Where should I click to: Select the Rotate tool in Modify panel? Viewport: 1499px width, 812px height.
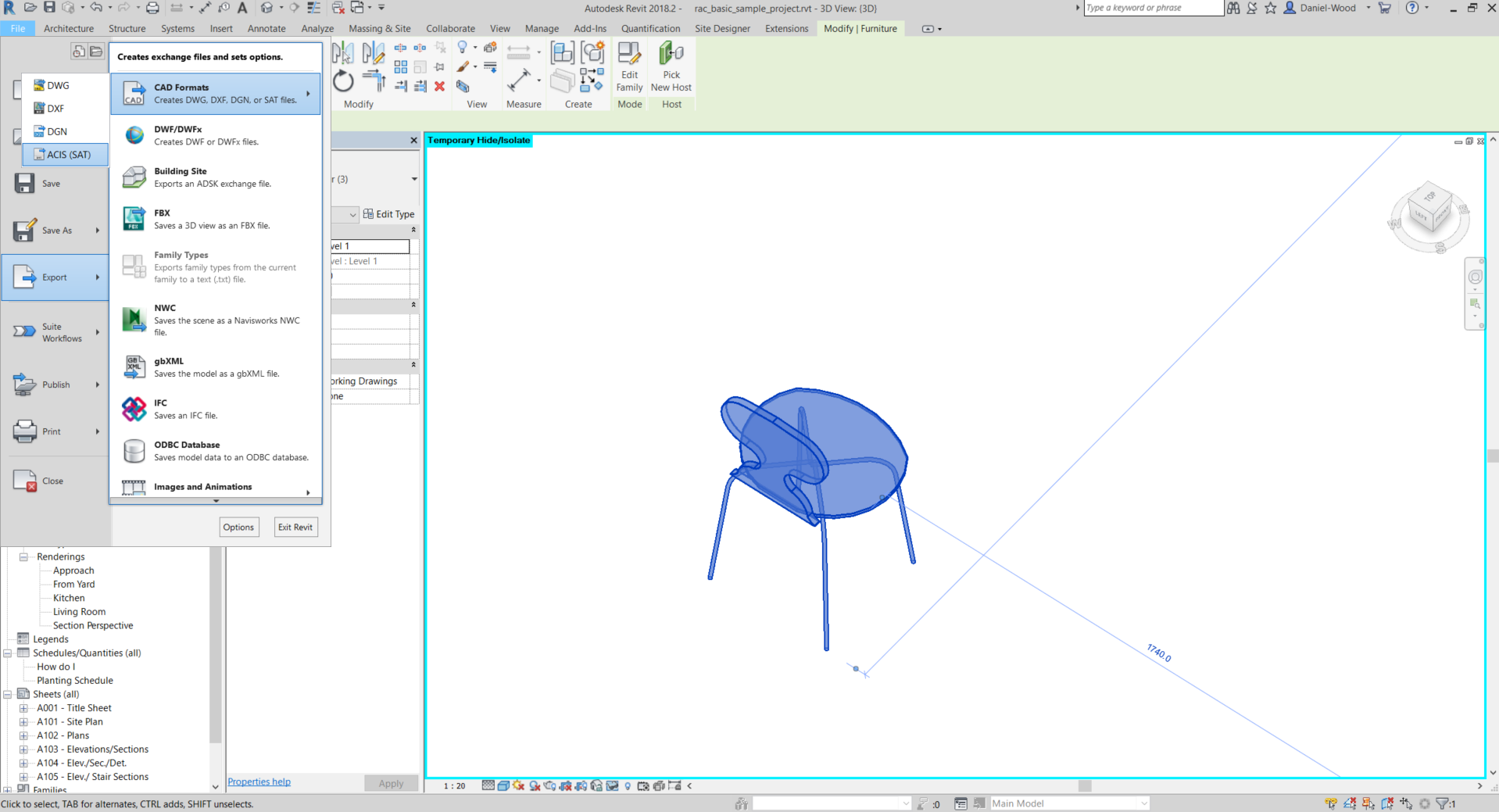tap(343, 82)
